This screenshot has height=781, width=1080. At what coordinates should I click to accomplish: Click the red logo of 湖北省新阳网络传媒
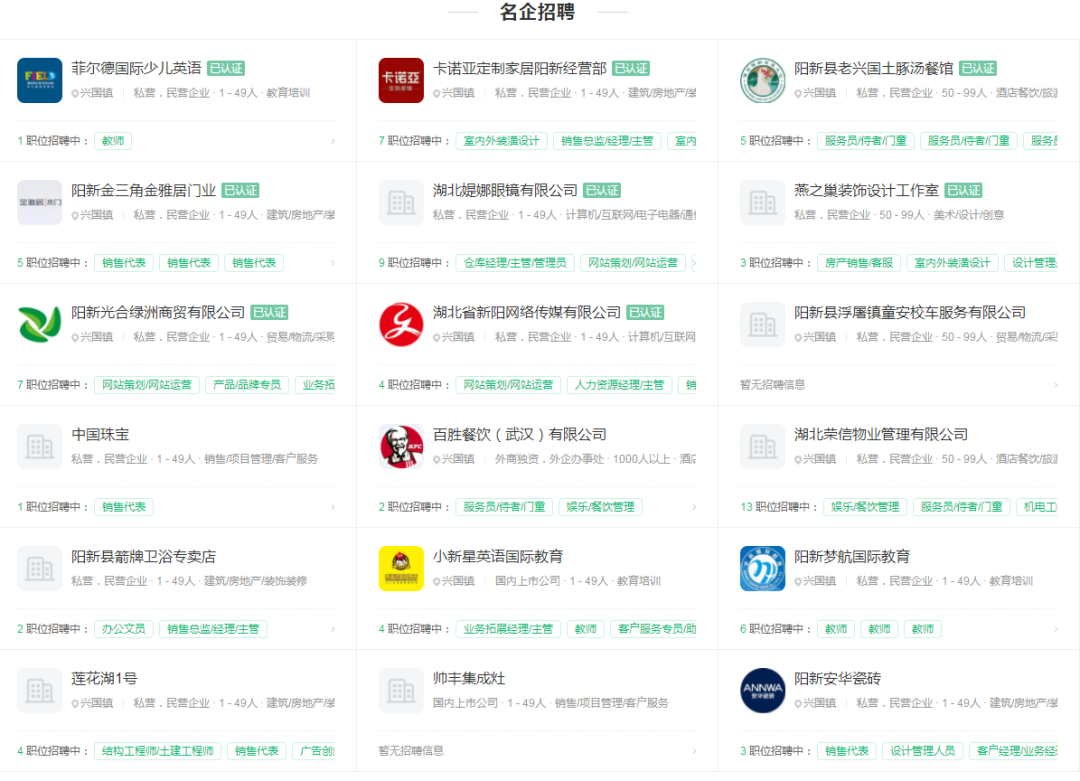(x=401, y=324)
